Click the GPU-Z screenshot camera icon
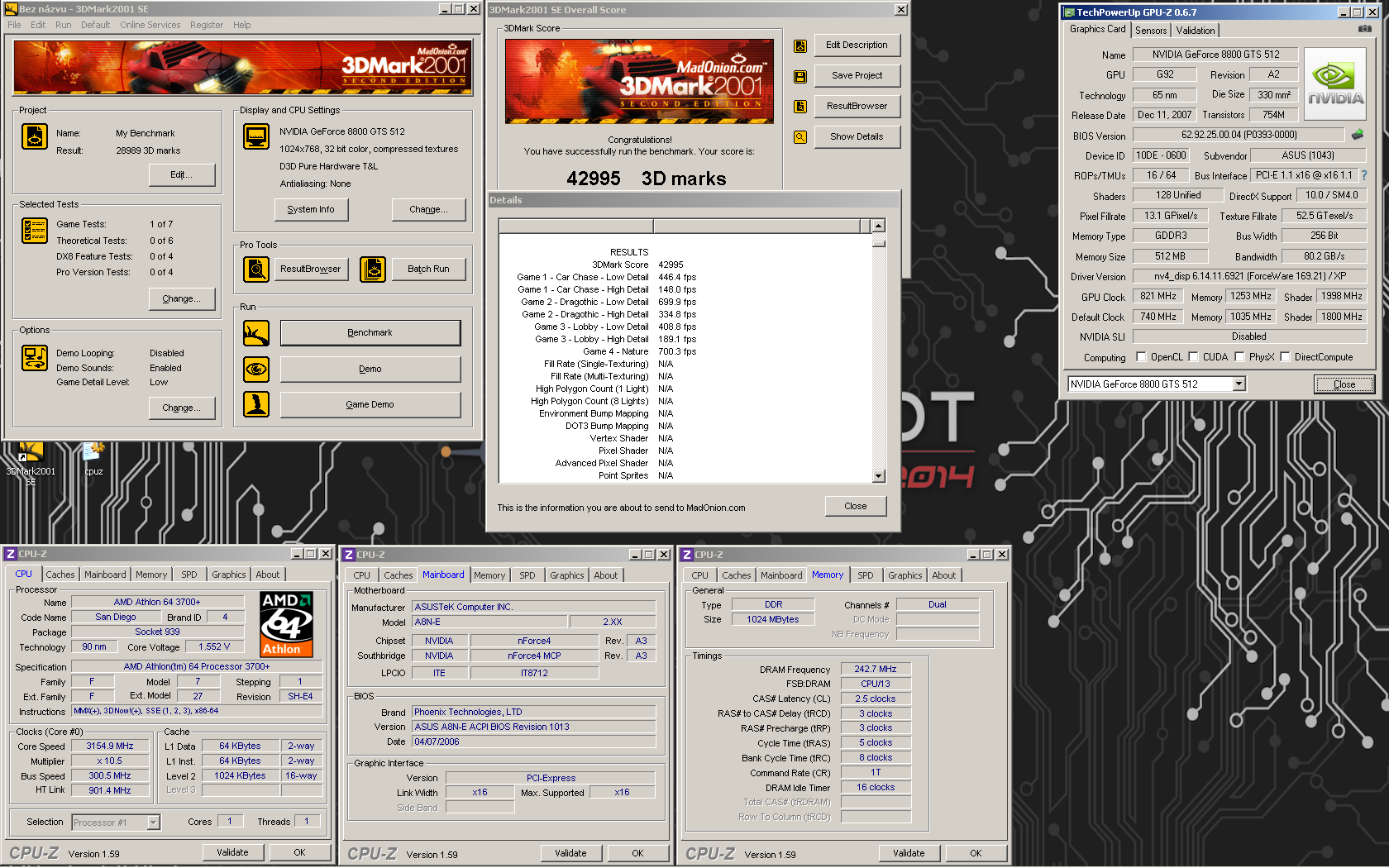Viewport: 1389px width, 868px height. pyautogui.click(x=1364, y=29)
